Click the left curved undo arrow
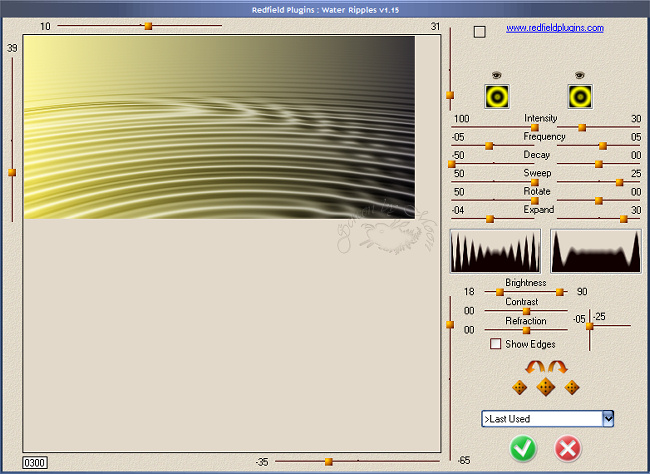This screenshot has width=650, height=474. [535, 368]
